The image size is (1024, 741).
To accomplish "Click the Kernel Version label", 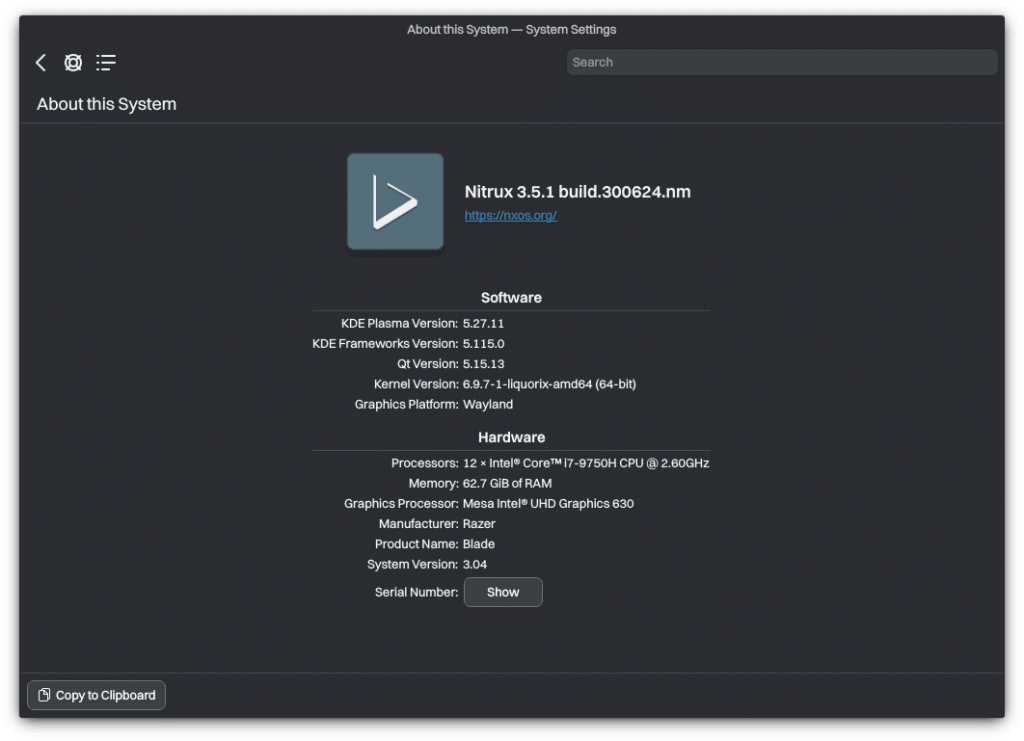I will tap(416, 385).
